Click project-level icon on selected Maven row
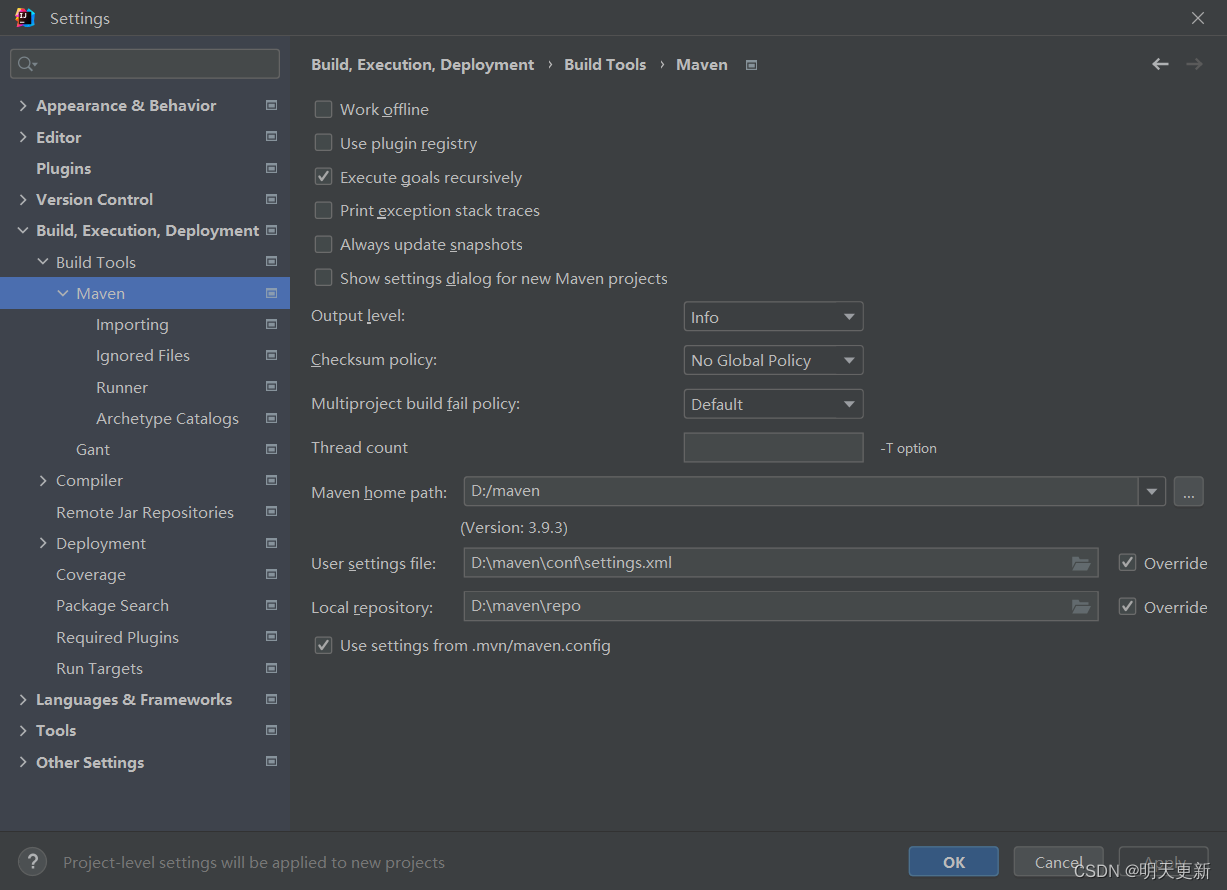This screenshot has width=1227, height=890. (x=271, y=293)
